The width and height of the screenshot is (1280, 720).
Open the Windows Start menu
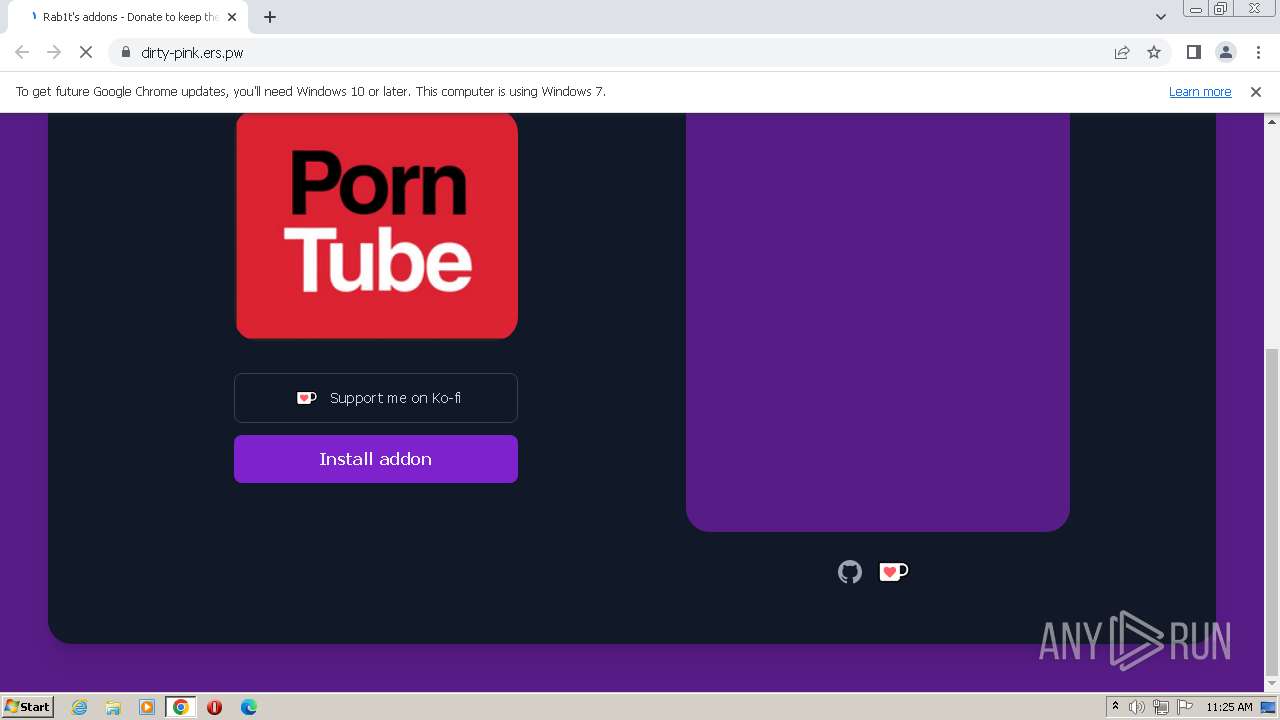click(x=28, y=707)
